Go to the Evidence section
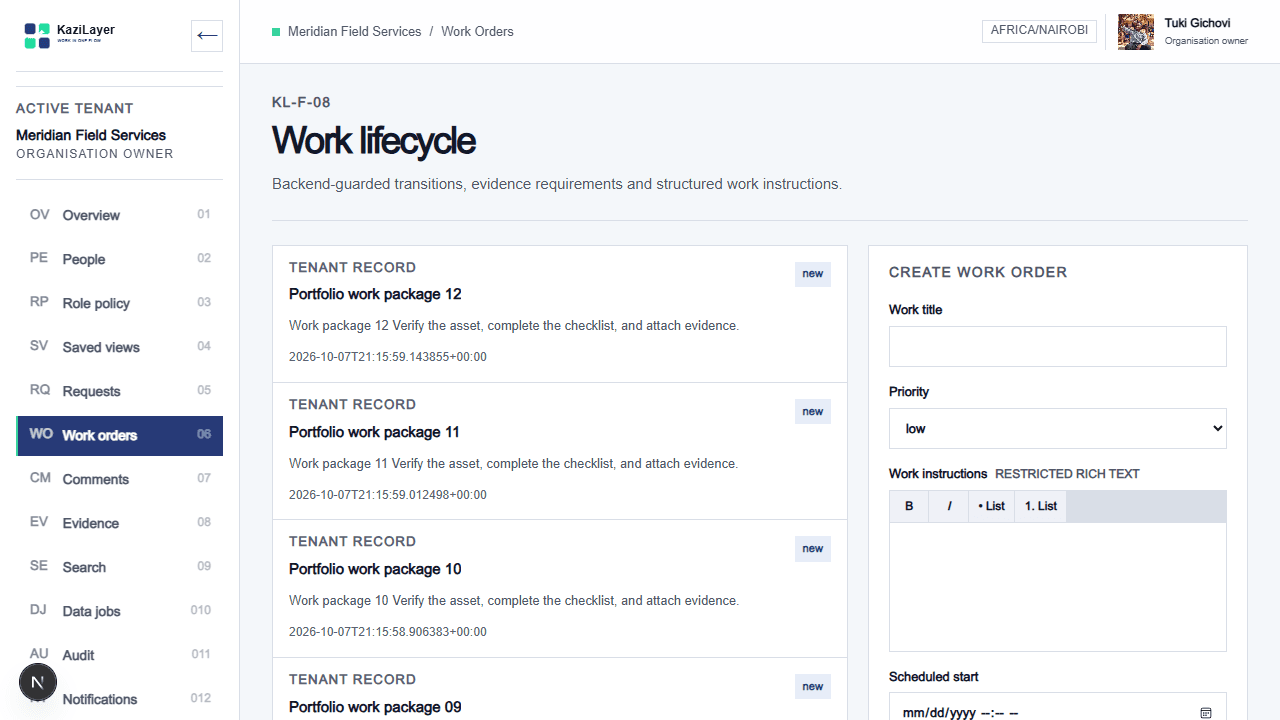This screenshot has width=1280, height=720. click(x=120, y=523)
